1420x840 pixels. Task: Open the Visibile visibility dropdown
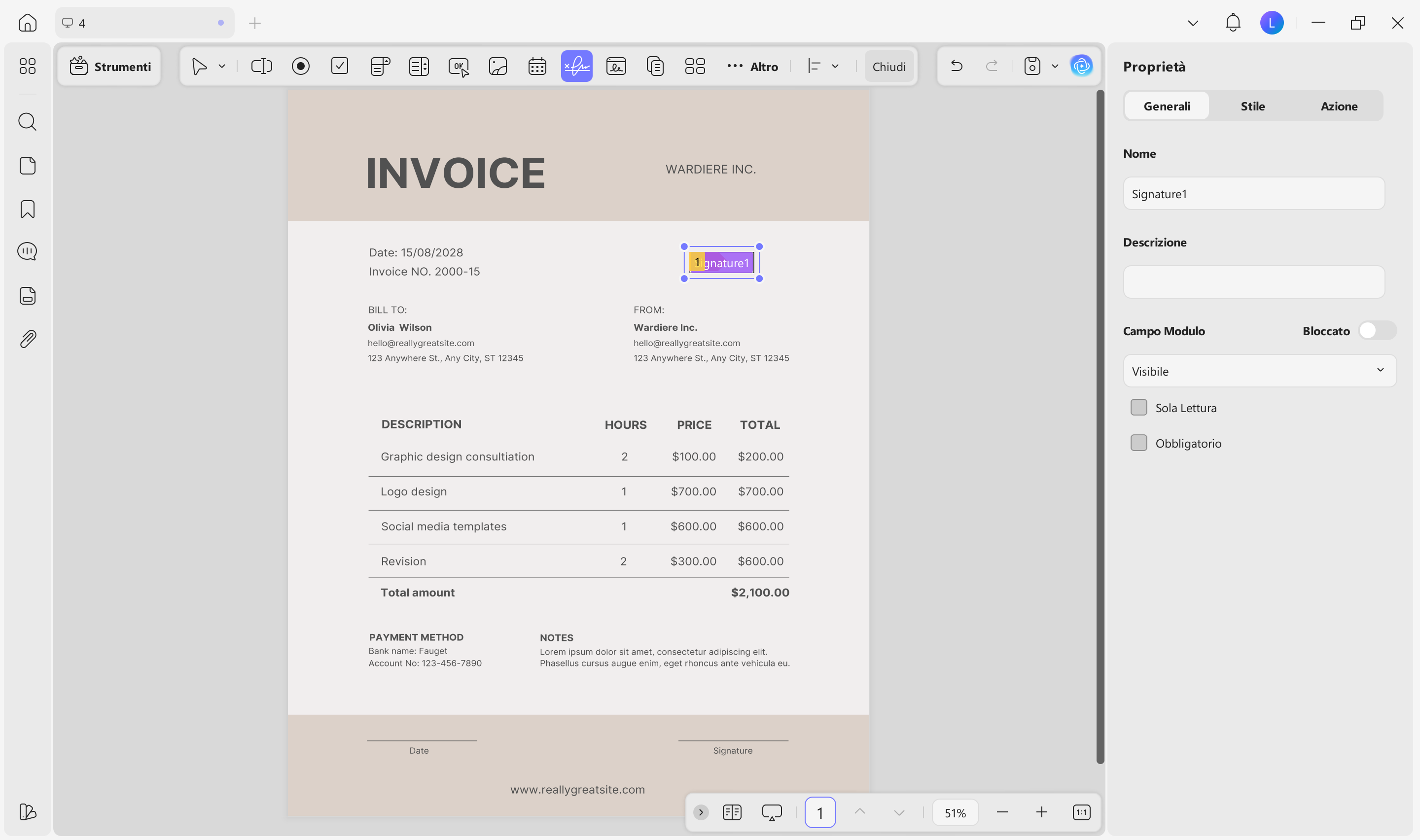[1259, 371]
